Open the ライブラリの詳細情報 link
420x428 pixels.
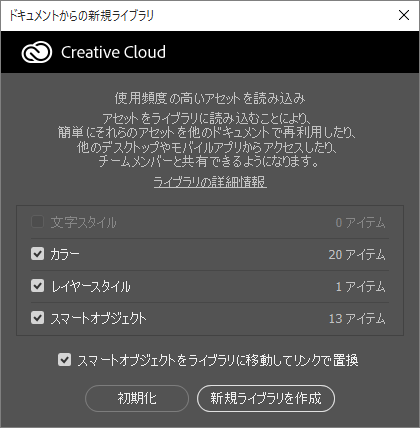tap(210, 182)
